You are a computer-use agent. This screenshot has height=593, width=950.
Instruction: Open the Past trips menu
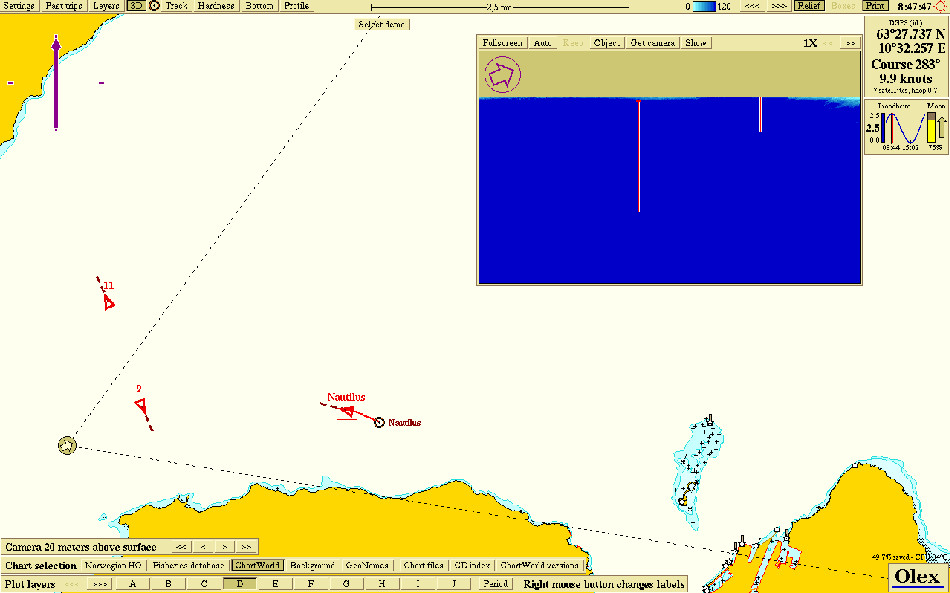[64, 6]
